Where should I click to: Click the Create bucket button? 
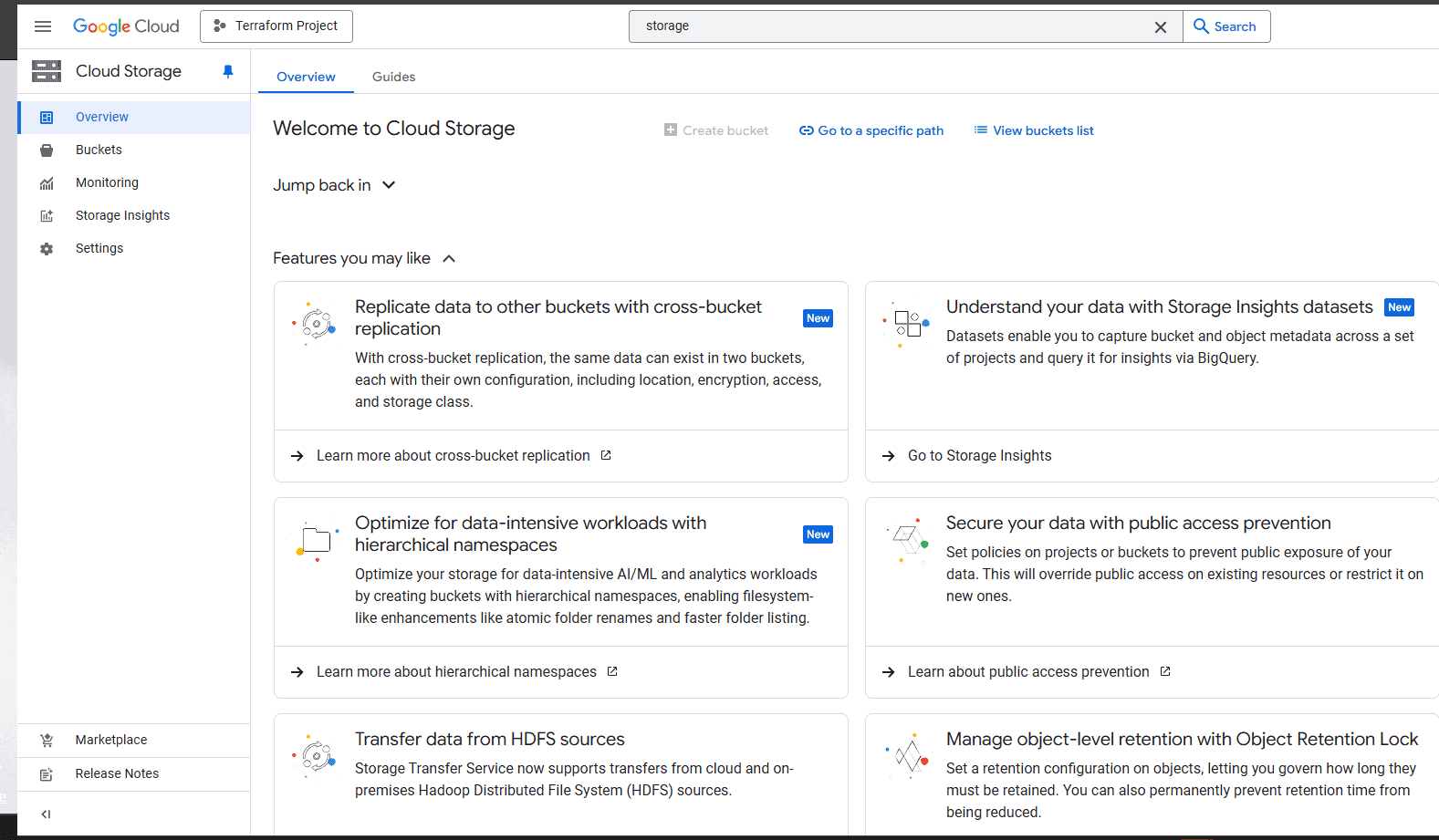click(716, 130)
